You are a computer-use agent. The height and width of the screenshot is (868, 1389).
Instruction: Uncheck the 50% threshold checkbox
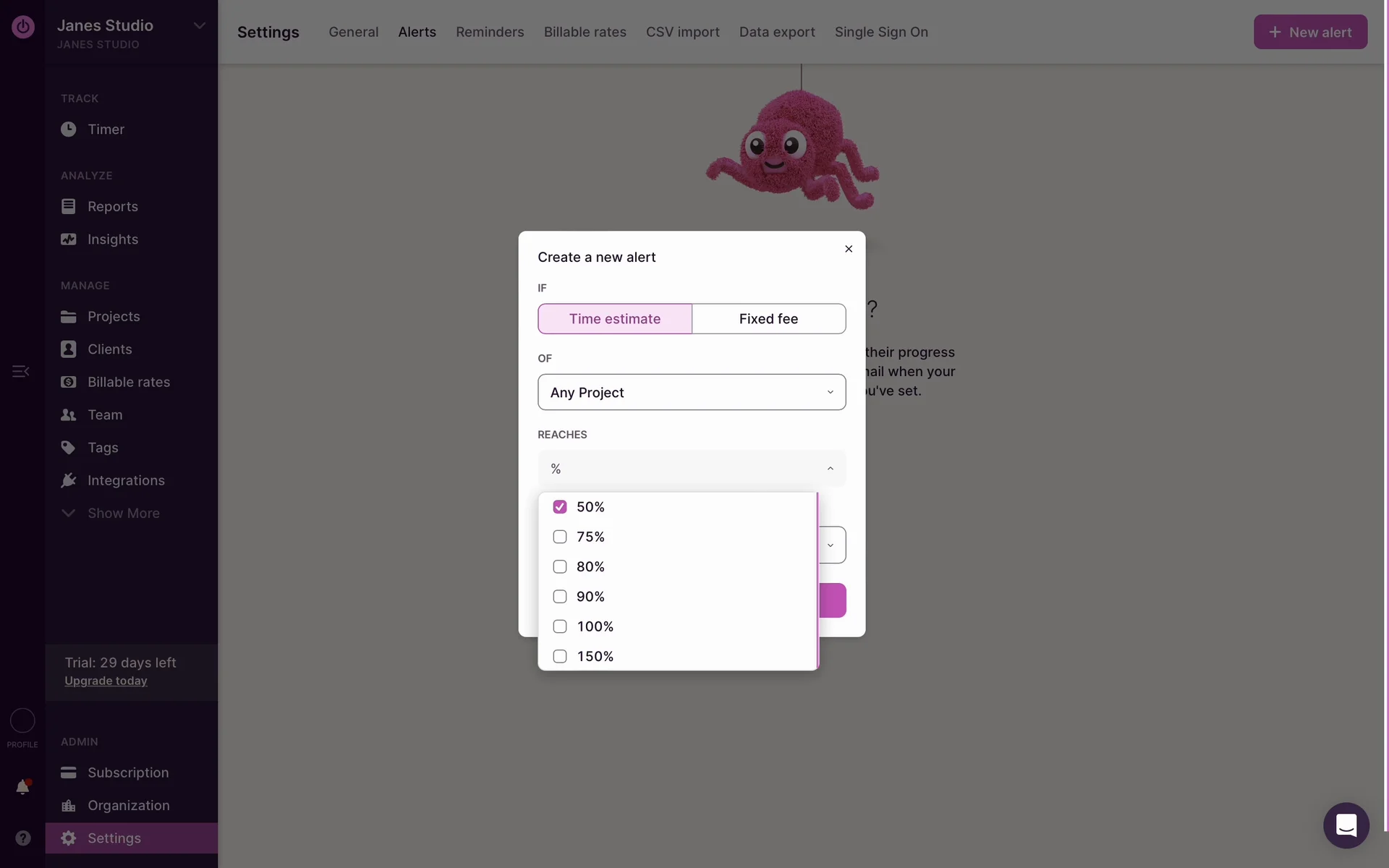[x=559, y=507]
